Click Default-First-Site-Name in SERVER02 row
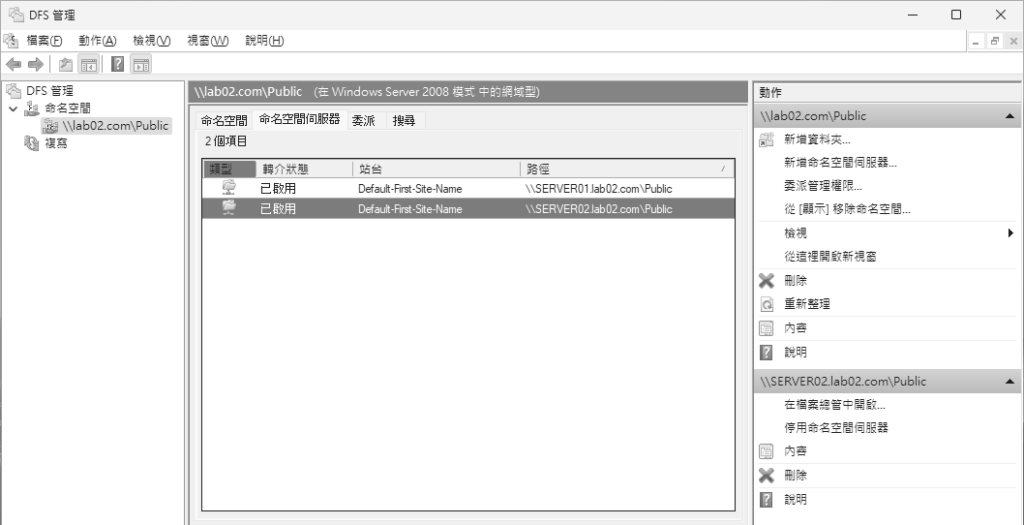The width and height of the screenshot is (1024, 525). point(410,209)
